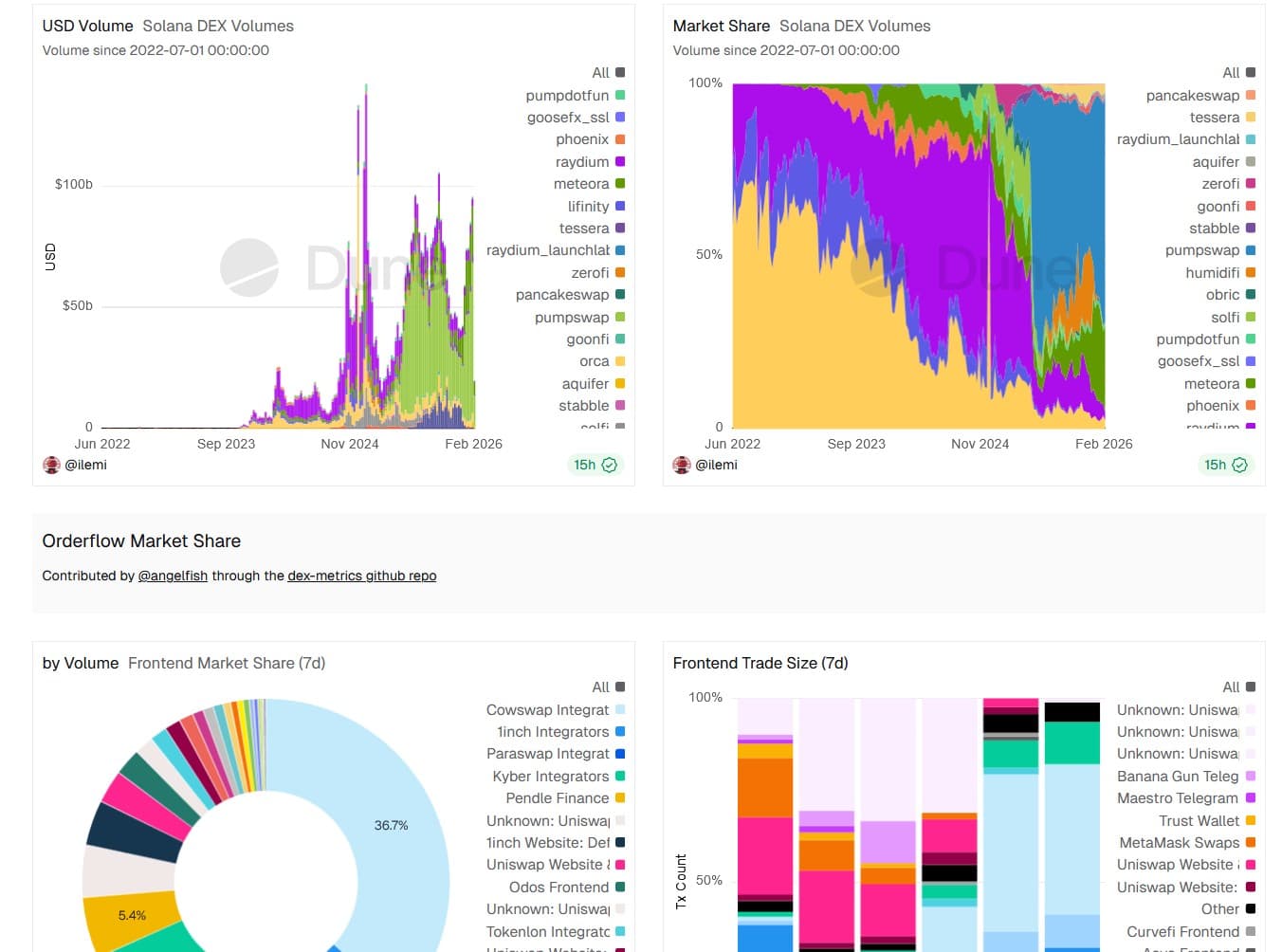Click raydium purple swatch in USD Volume legend
1282x952 pixels.
click(x=620, y=162)
